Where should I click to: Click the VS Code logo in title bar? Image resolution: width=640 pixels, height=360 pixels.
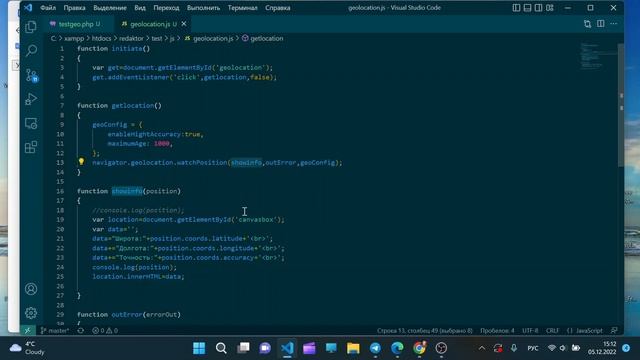click(x=28, y=8)
